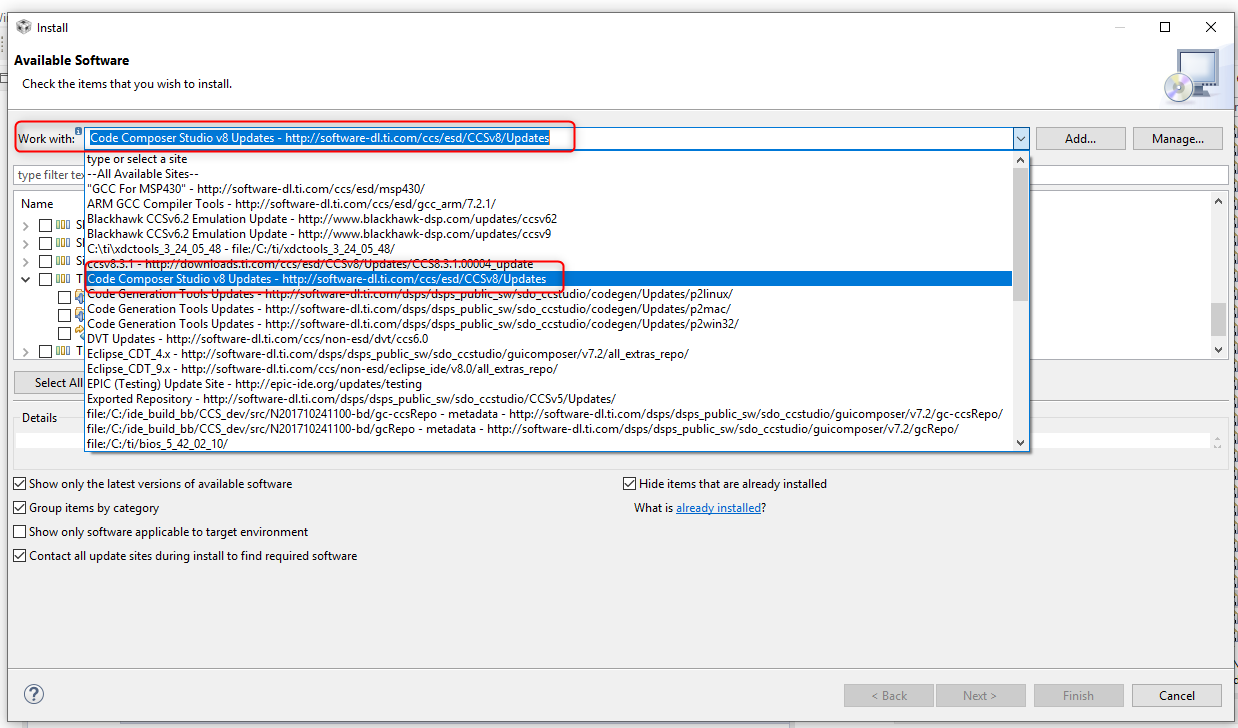Screen dimensions: 1238x728
Task: Select Exported Repository CCSv5 Updates entry
Action: tap(548, 399)
